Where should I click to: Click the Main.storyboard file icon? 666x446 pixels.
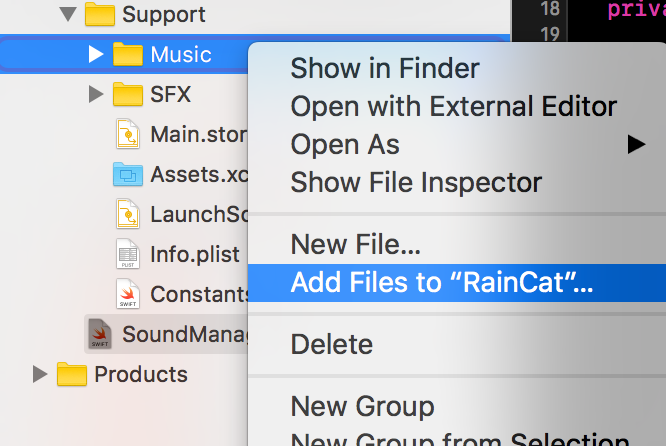point(128,134)
